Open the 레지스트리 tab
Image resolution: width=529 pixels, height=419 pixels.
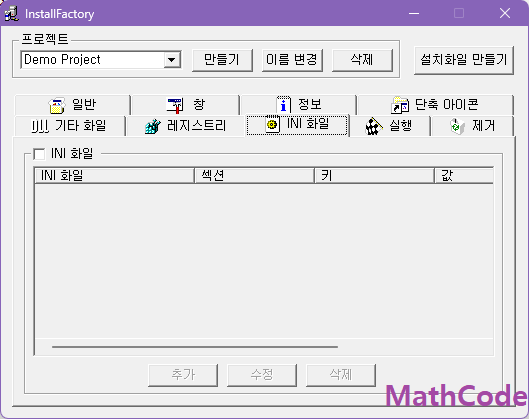pyautogui.click(x=186, y=126)
